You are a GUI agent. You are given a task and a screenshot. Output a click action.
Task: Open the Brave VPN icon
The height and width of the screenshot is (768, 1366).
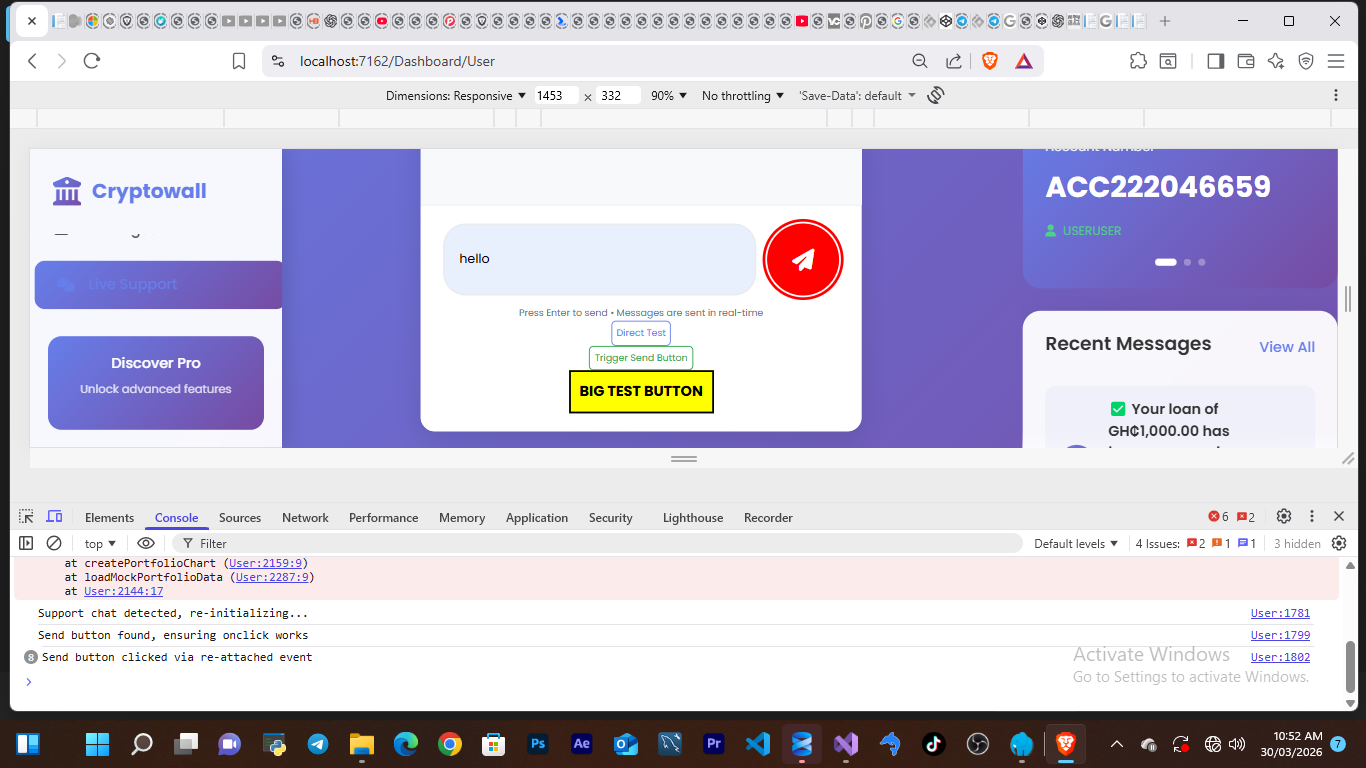[x=1306, y=61]
